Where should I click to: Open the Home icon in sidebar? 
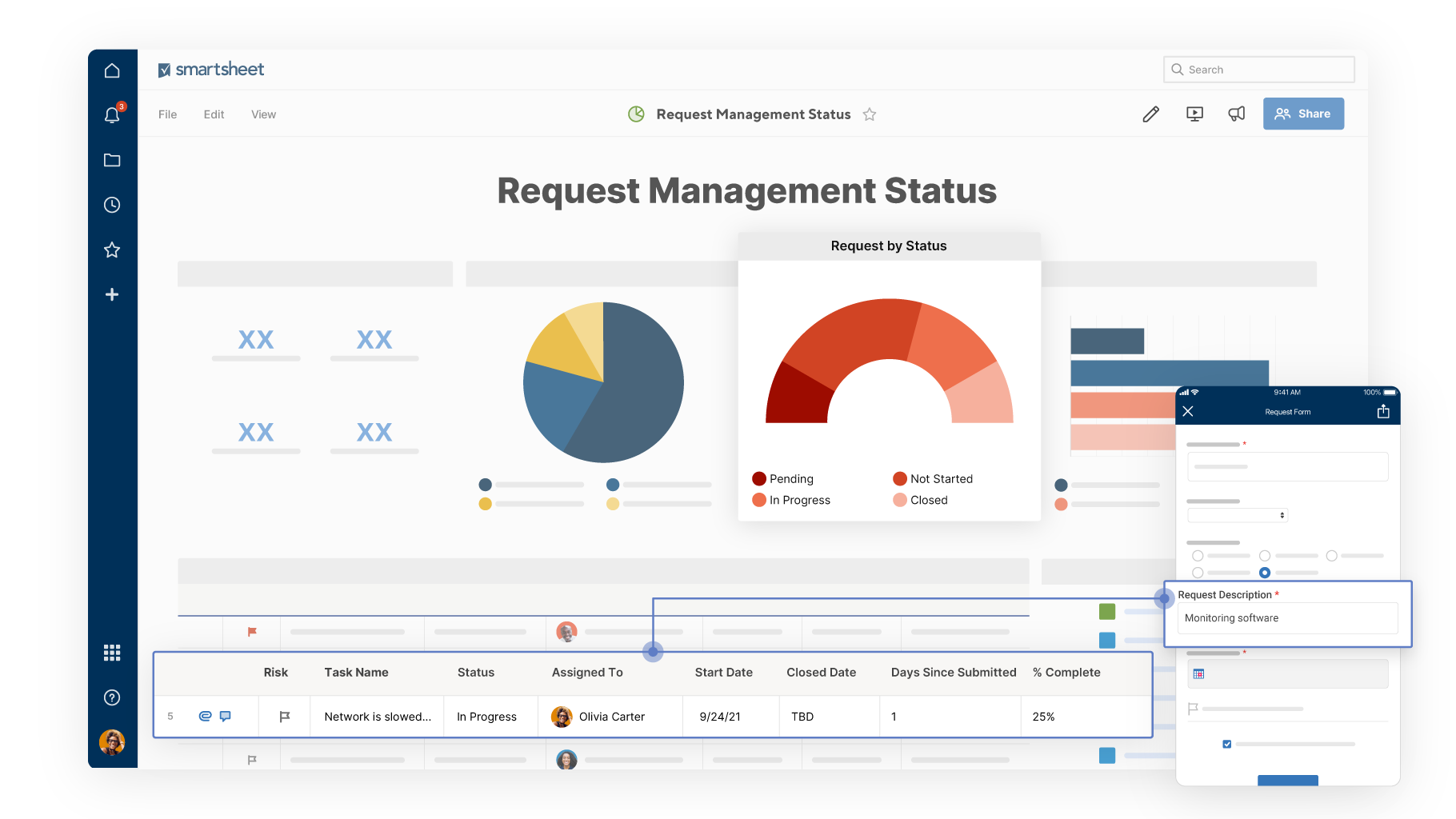[112, 70]
